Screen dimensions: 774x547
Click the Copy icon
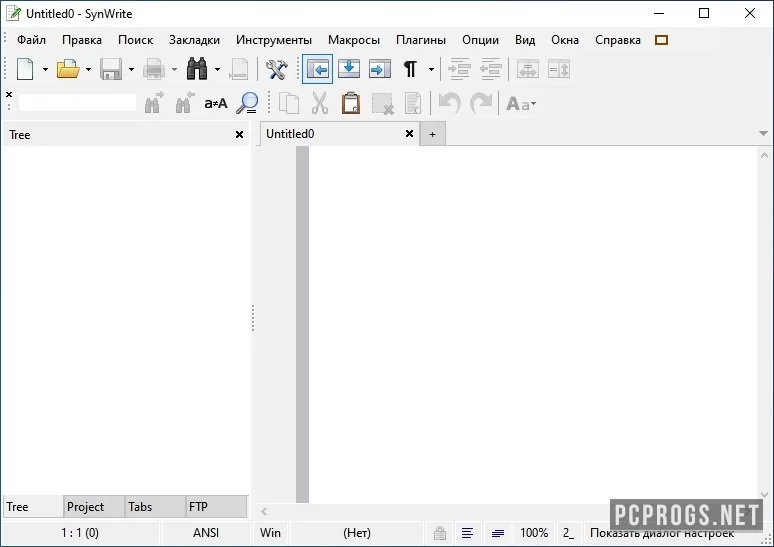click(289, 104)
